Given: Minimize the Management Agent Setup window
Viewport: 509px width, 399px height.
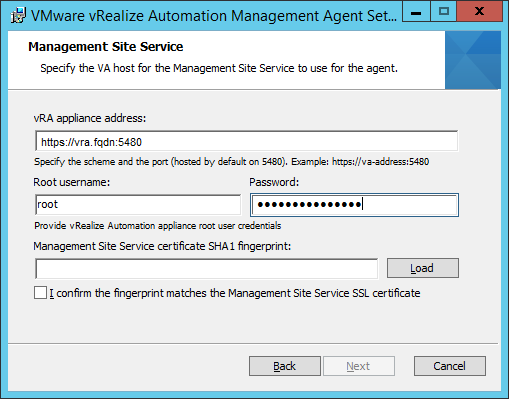Looking at the screenshot, I should (x=416, y=12).
